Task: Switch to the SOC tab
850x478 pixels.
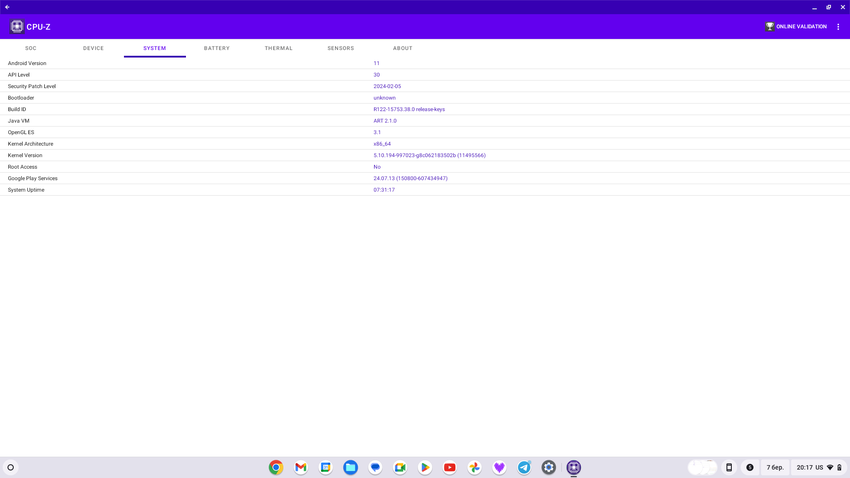Action: pyautogui.click(x=31, y=48)
